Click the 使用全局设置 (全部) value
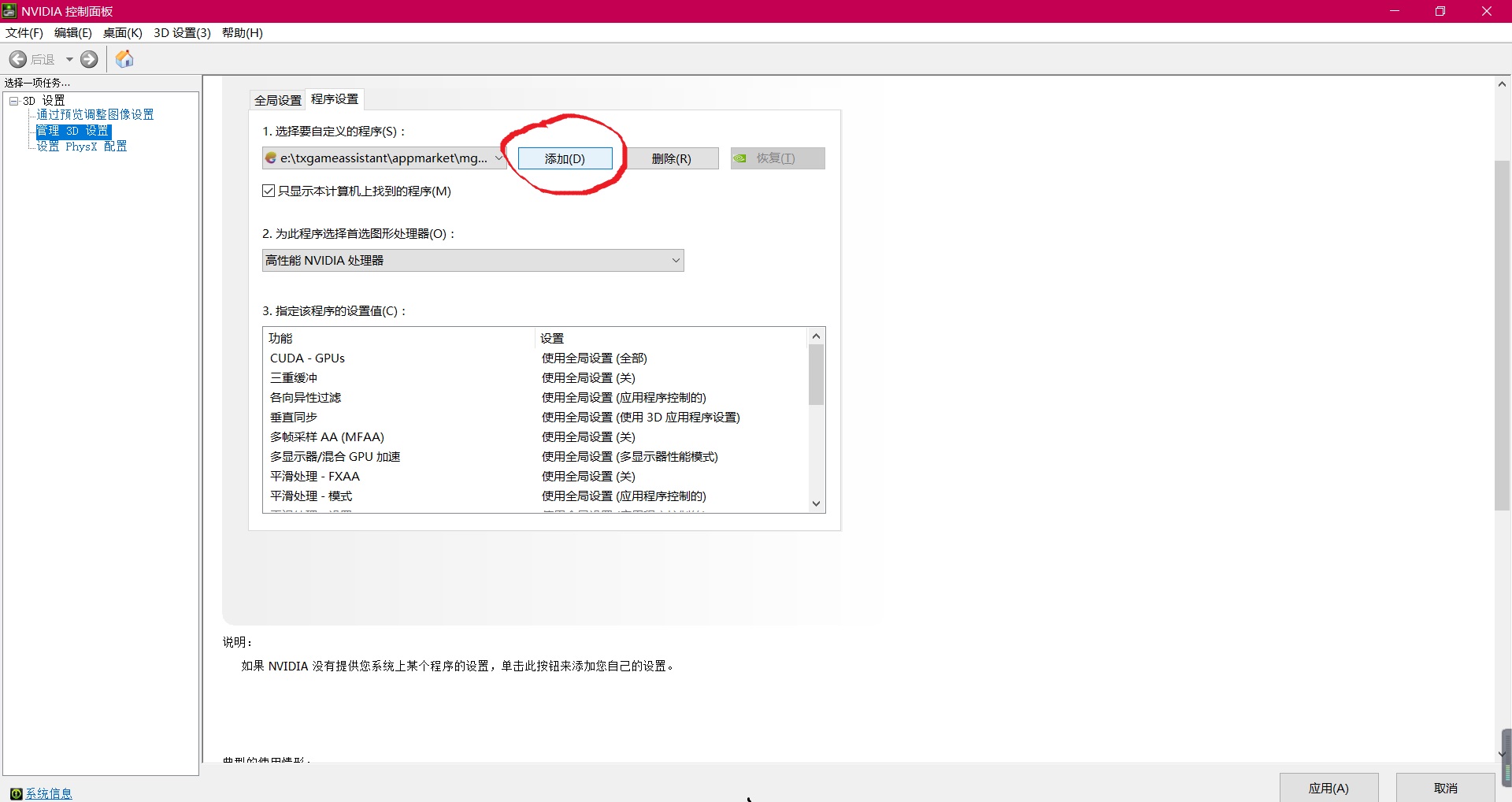 click(x=595, y=358)
